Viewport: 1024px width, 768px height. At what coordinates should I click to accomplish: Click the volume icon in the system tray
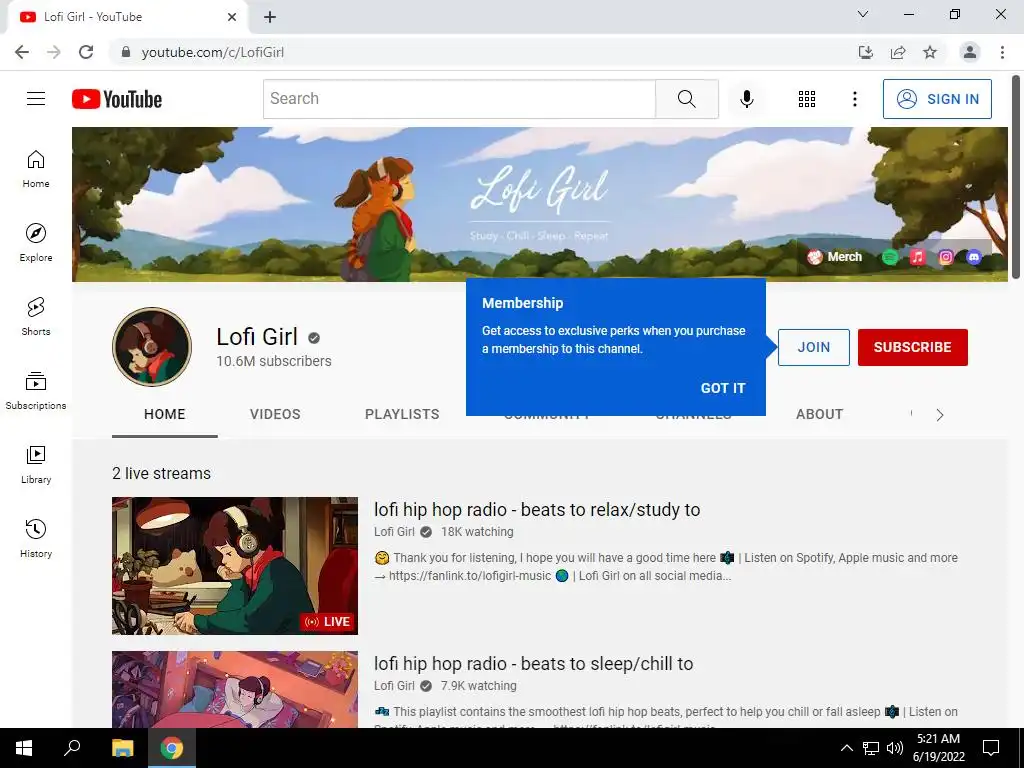[895, 748]
